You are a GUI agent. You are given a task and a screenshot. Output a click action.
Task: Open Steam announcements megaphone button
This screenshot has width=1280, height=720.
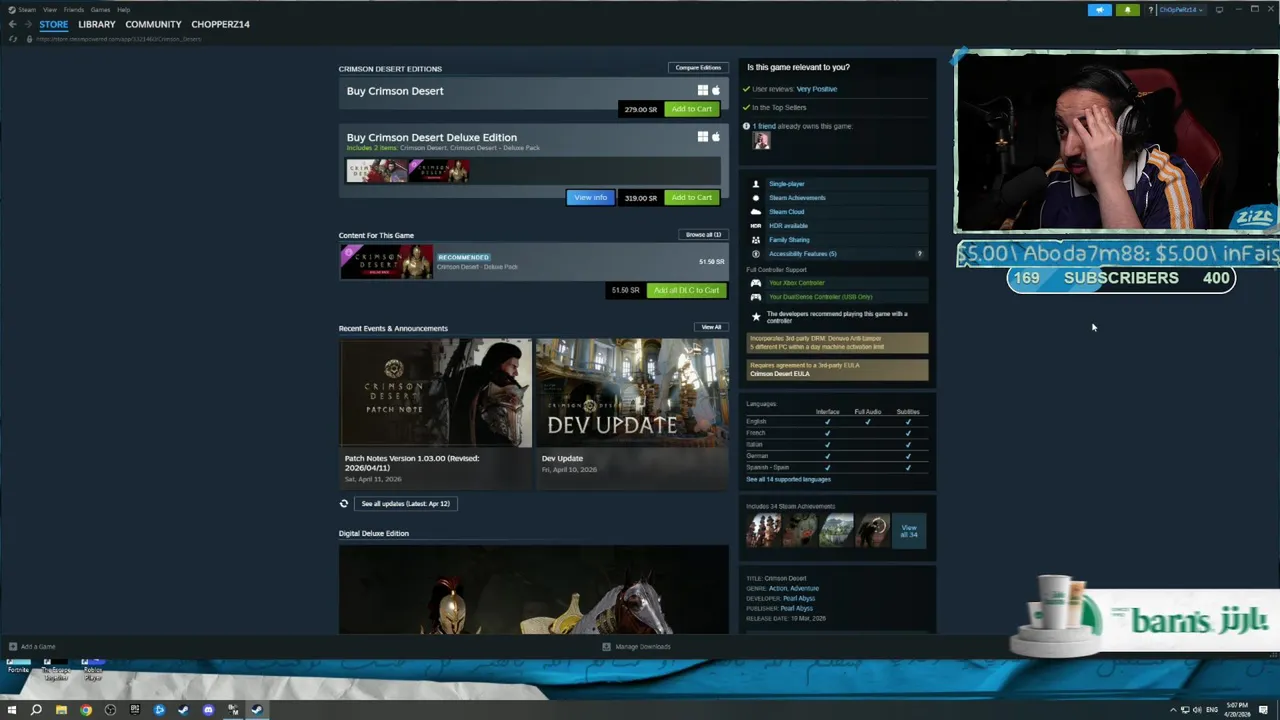[1099, 10]
